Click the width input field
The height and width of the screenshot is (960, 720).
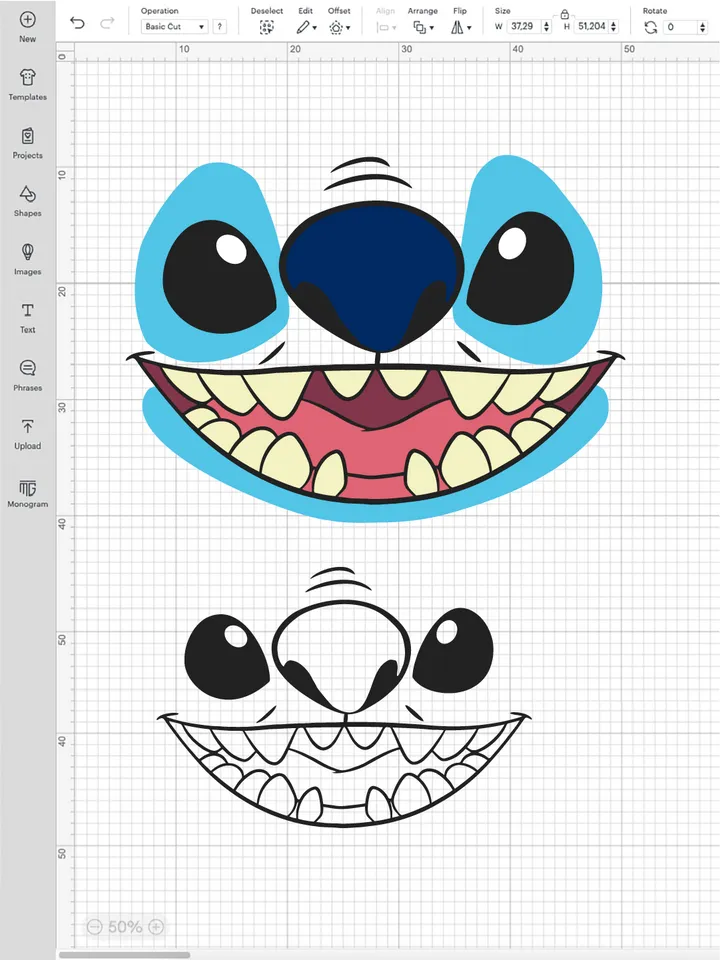[x=521, y=27]
